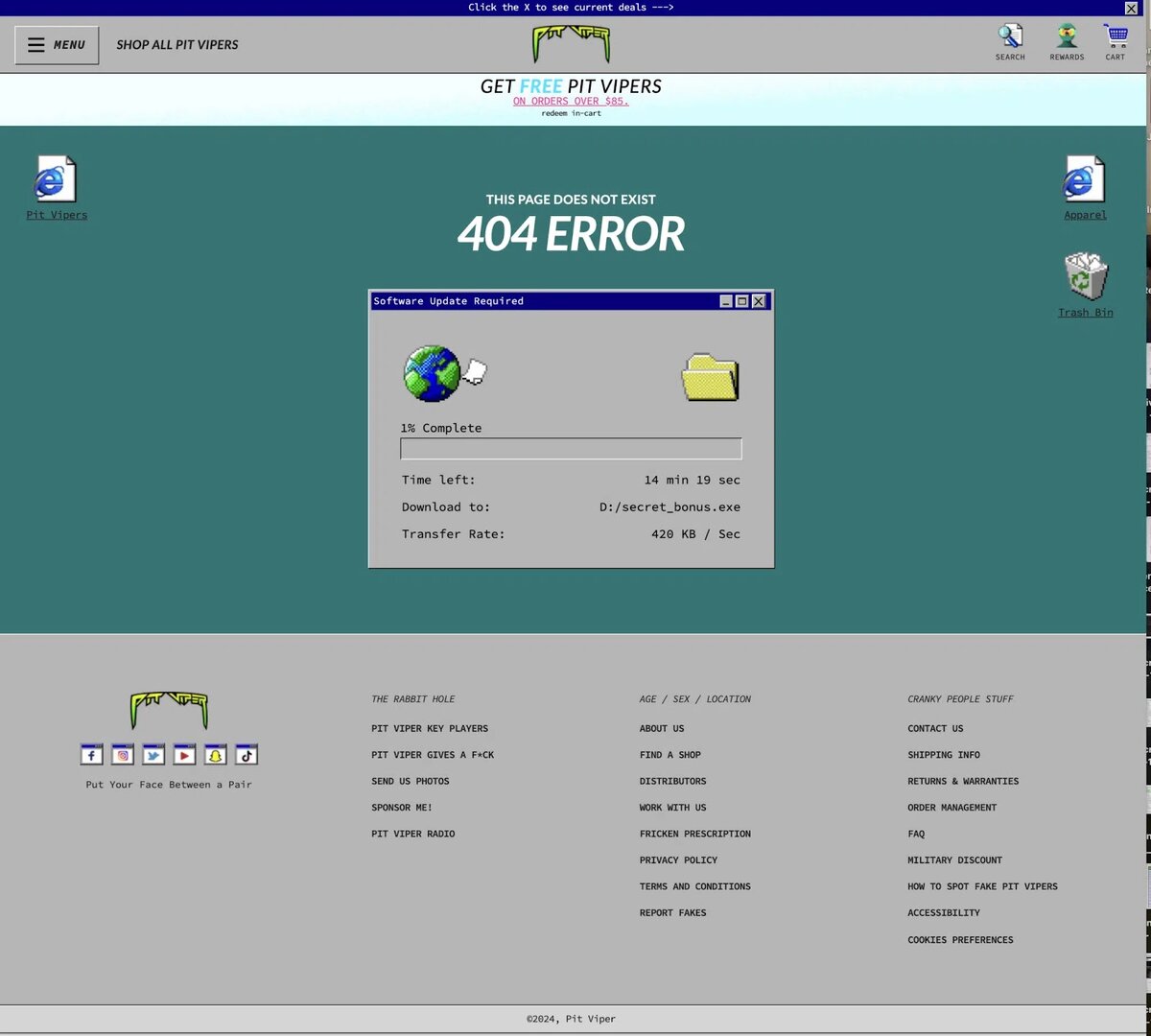Open Distributors footer link
Screen dimensions: 1151x1036
pos(673,781)
